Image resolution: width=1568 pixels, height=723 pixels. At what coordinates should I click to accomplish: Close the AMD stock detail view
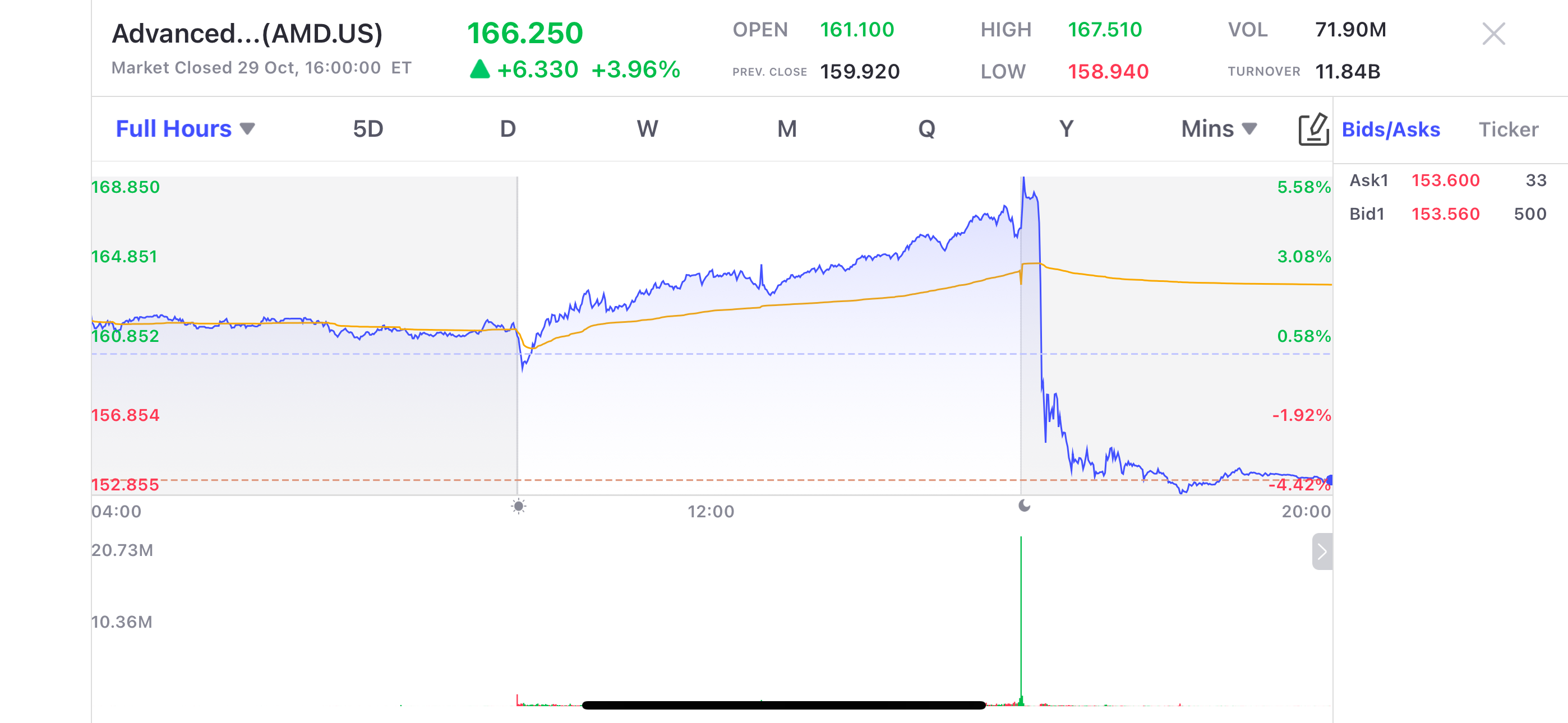(1494, 35)
